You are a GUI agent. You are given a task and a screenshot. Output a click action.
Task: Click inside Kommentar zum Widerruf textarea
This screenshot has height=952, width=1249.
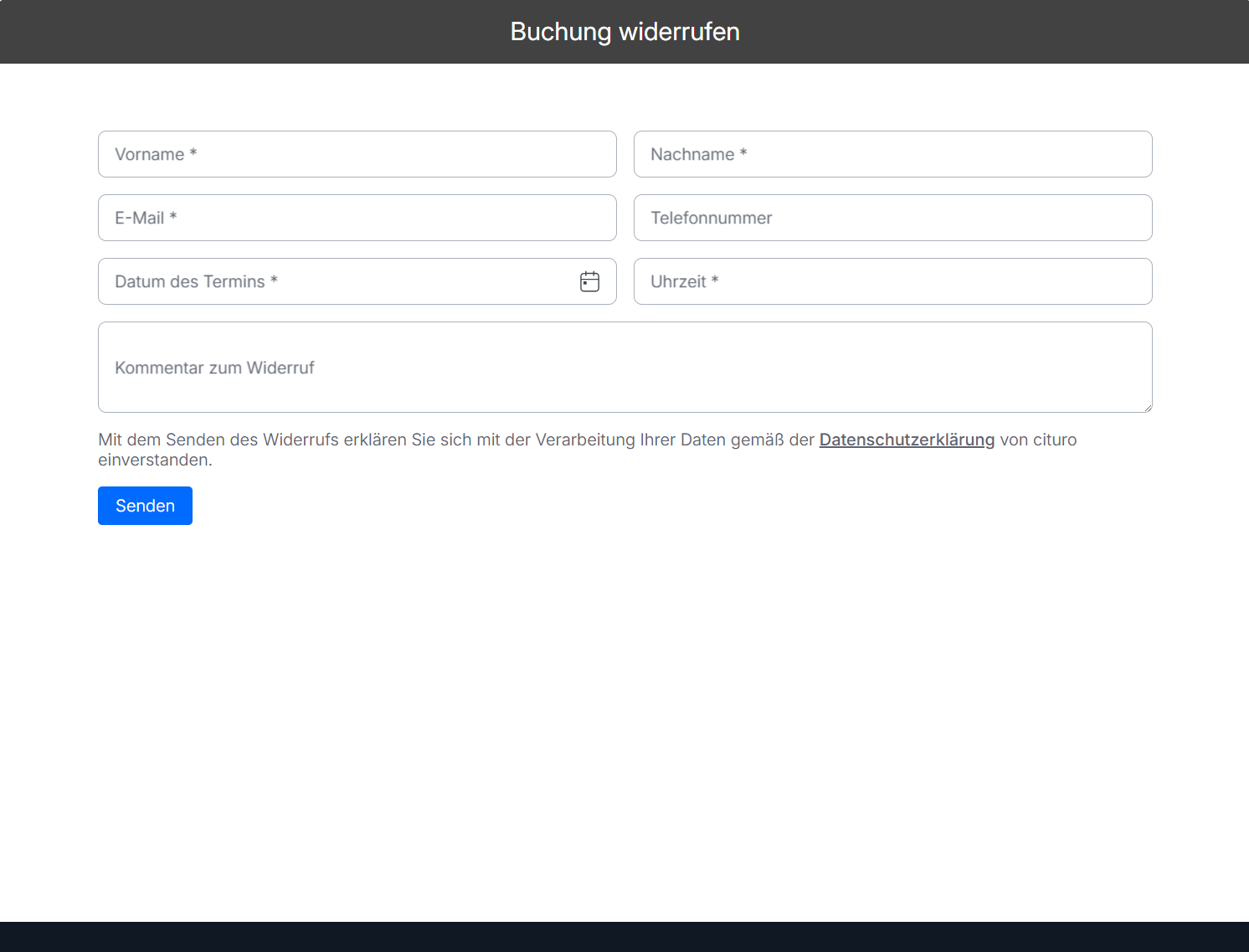(x=625, y=368)
